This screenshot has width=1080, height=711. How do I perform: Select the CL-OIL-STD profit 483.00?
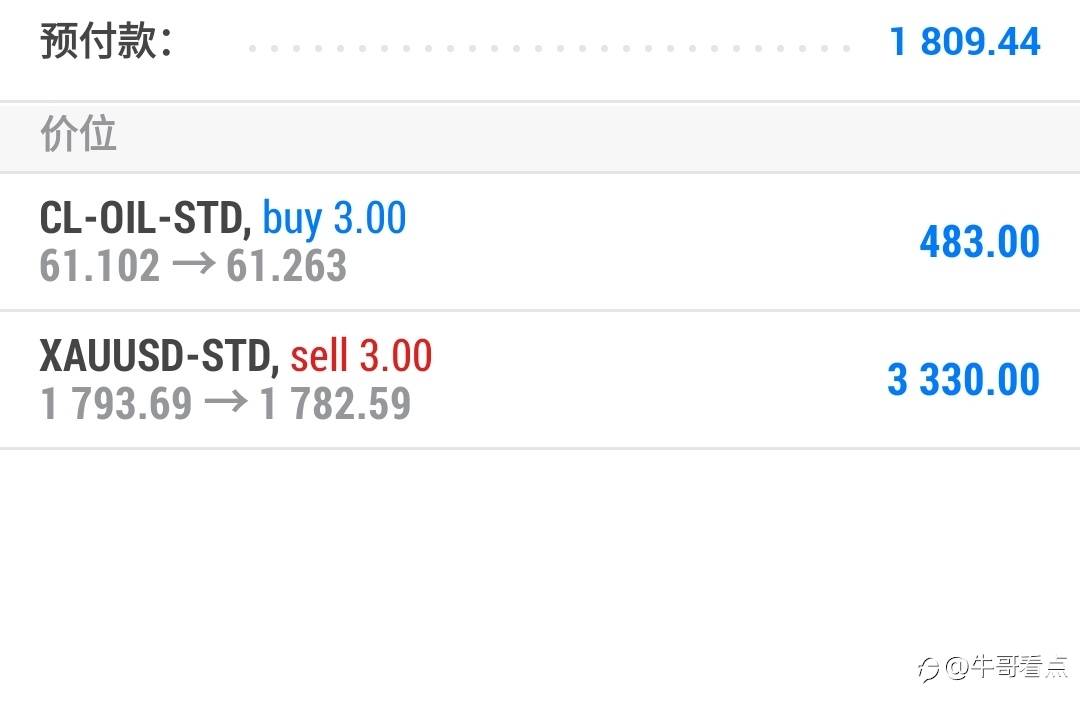979,242
